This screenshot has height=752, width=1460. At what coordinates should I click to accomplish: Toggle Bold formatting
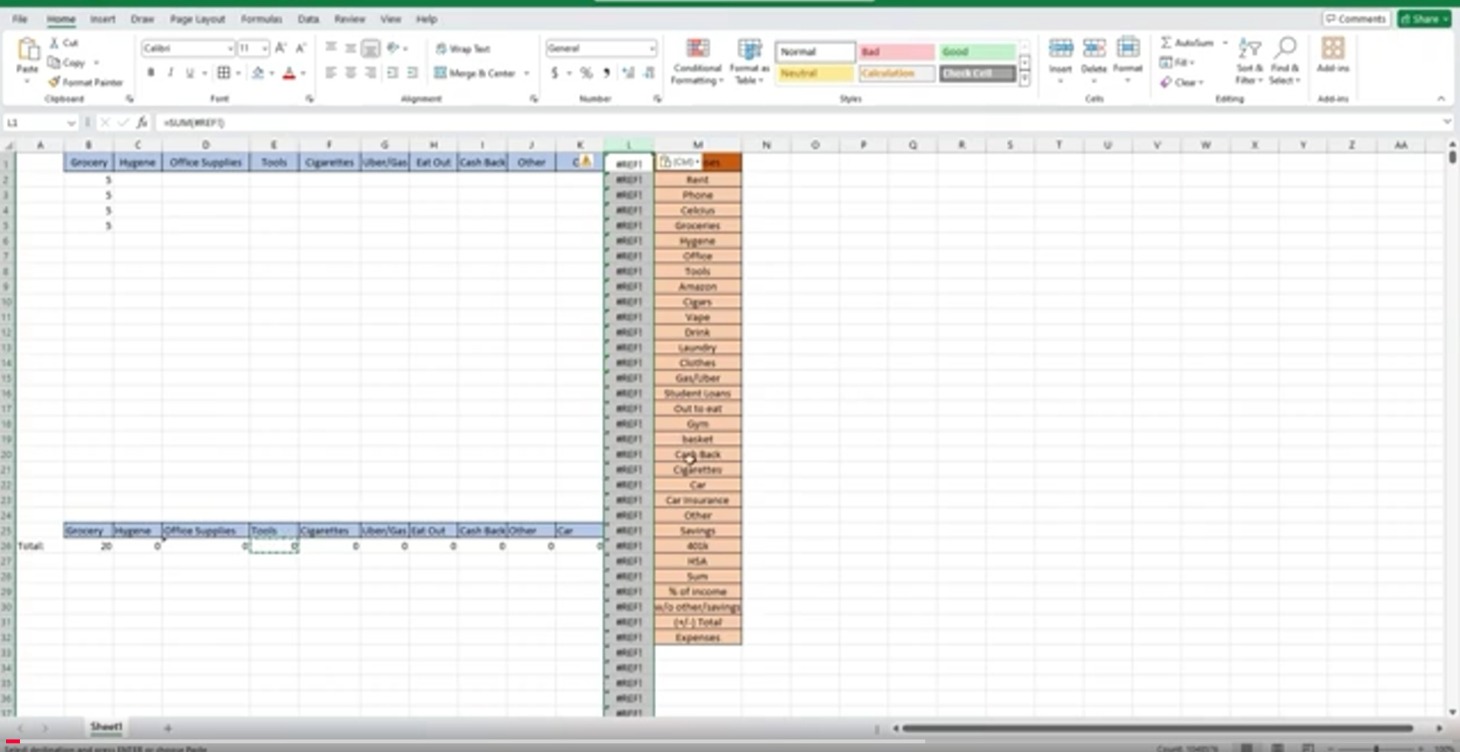point(151,73)
